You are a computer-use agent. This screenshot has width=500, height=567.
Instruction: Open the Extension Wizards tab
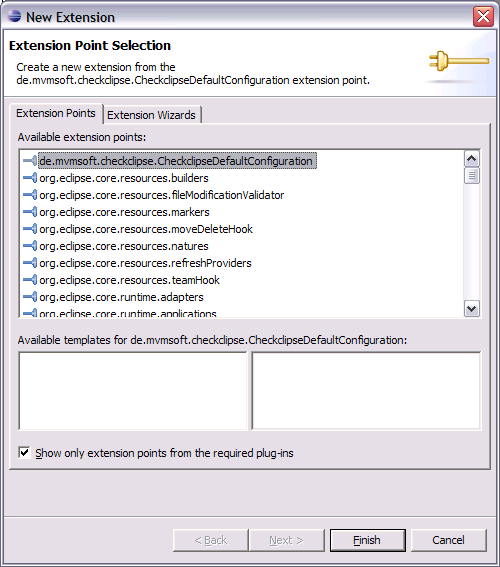[151, 115]
